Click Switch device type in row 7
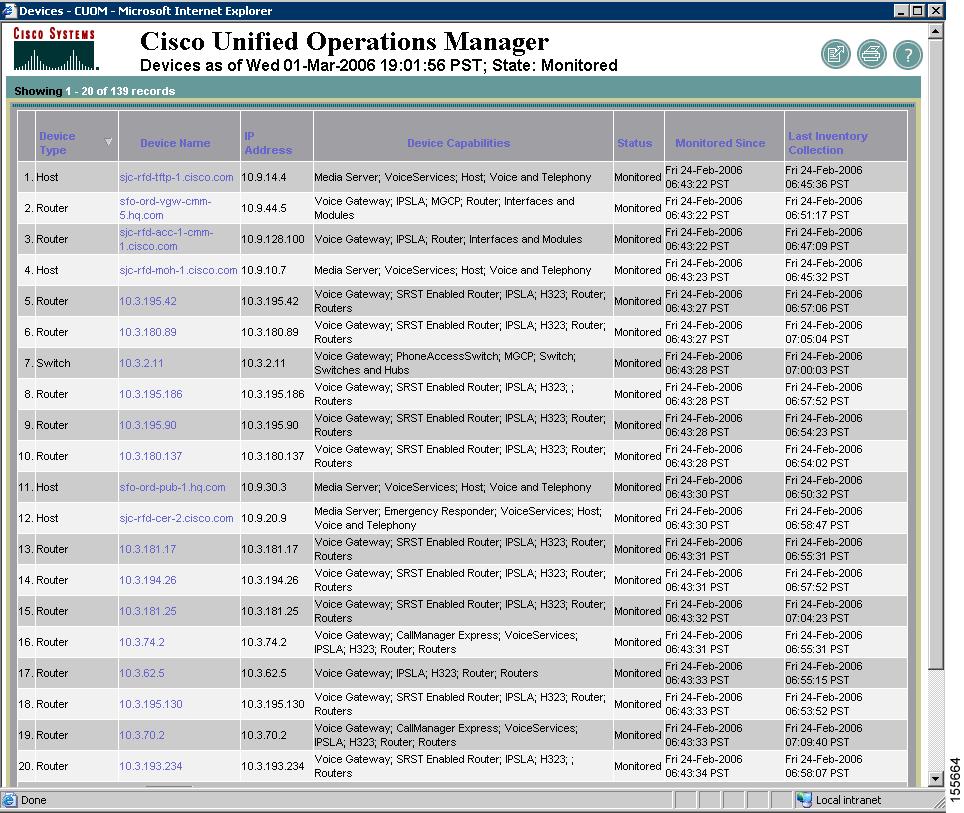 [53, 363]
